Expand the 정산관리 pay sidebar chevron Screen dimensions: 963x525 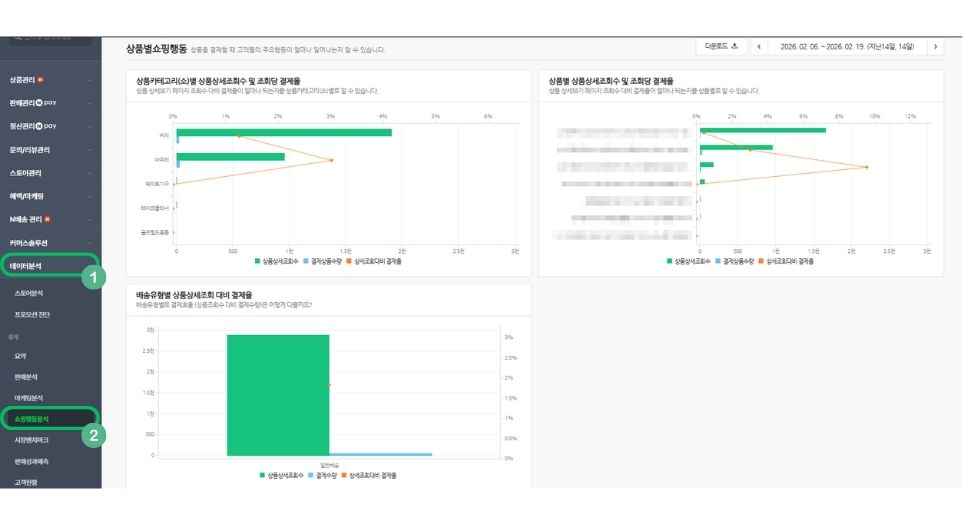tap(90, 126)
